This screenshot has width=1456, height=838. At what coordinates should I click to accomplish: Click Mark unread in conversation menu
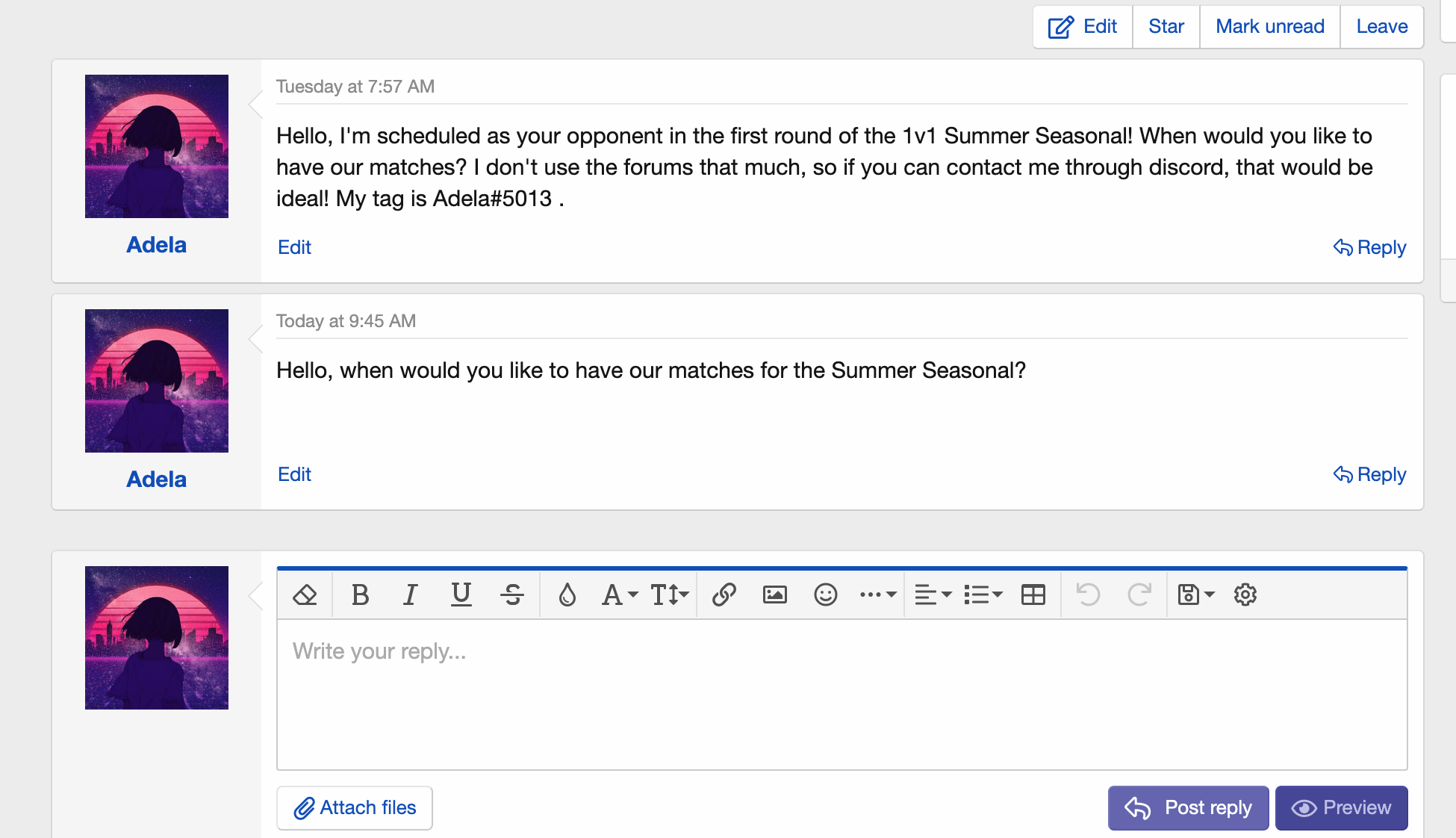coord(1269,27)
